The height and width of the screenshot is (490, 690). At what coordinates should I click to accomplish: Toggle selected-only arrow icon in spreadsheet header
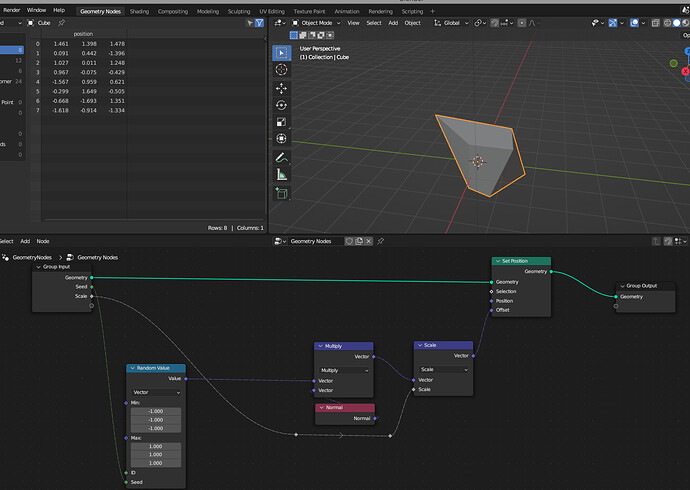[x=250, y=23]
